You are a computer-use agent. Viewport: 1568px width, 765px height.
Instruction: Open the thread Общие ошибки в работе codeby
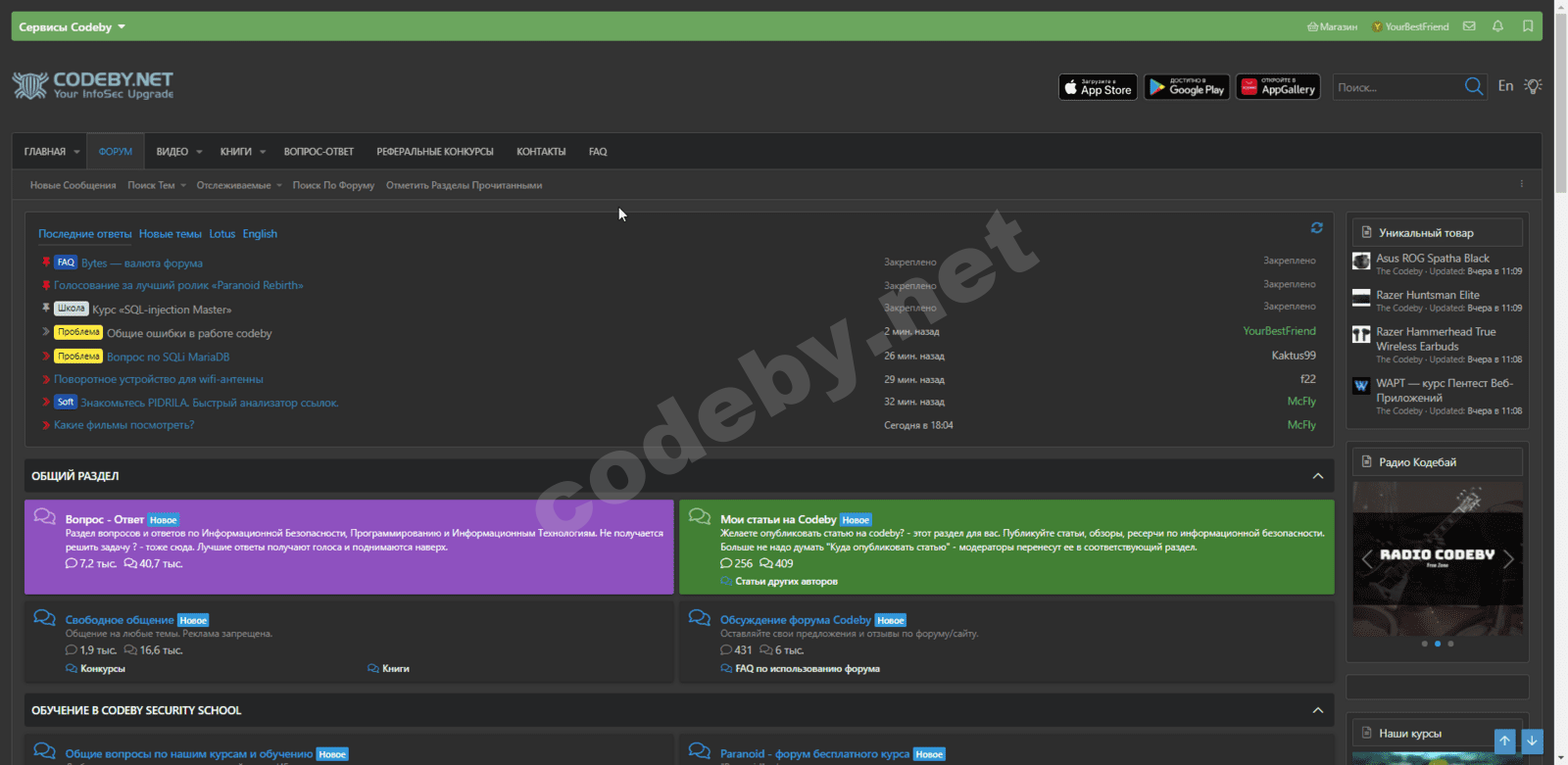coord(189,333)
